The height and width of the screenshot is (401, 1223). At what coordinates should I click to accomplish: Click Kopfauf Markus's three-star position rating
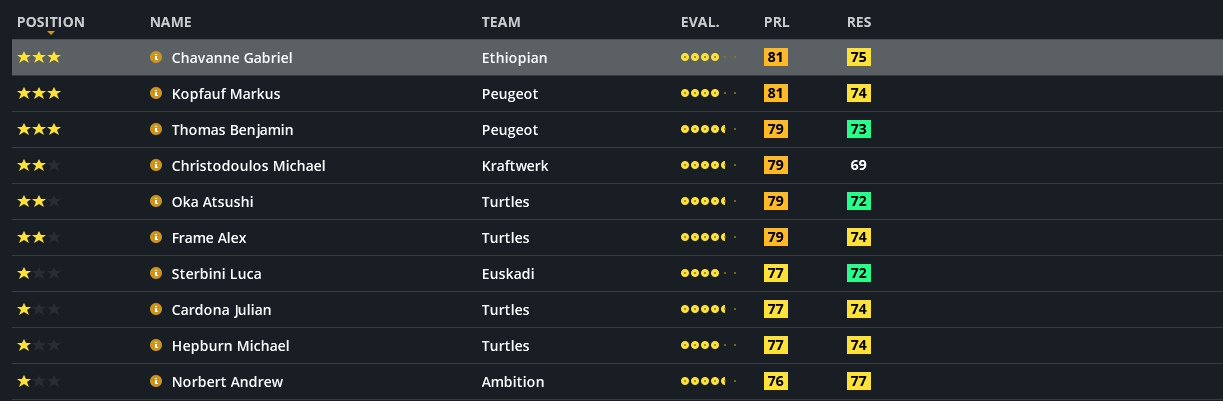pyautogui.click(x=39, y=94)
